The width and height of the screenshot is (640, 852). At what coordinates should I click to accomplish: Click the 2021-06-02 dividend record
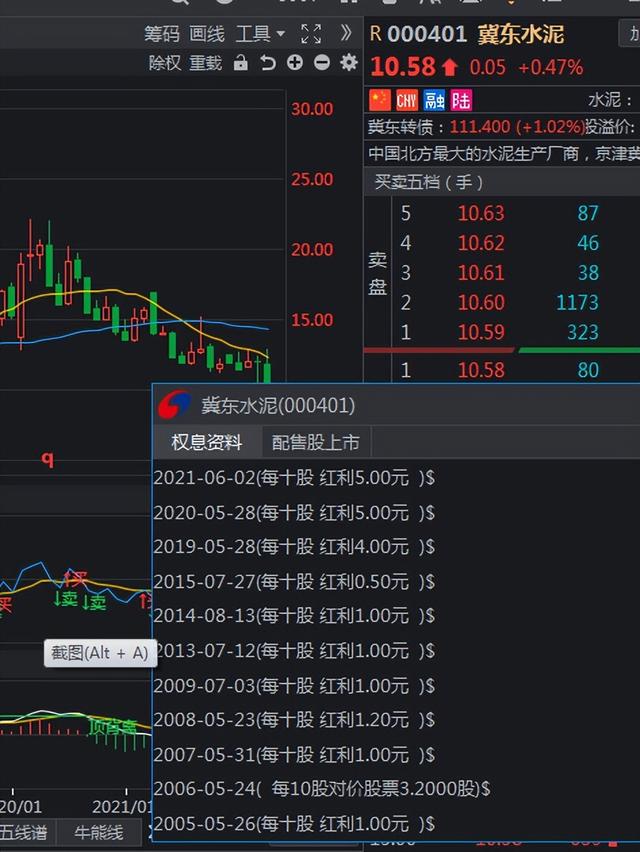[294, 478]
